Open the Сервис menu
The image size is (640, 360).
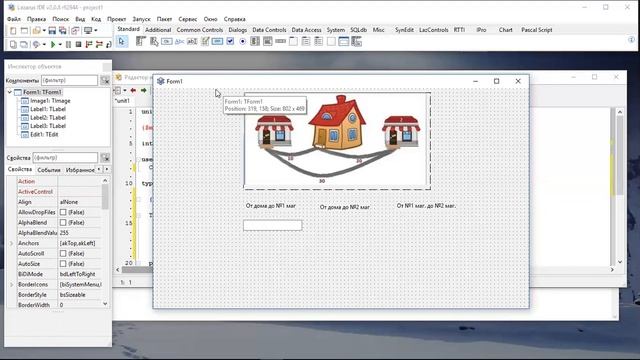tap(188, 19)
